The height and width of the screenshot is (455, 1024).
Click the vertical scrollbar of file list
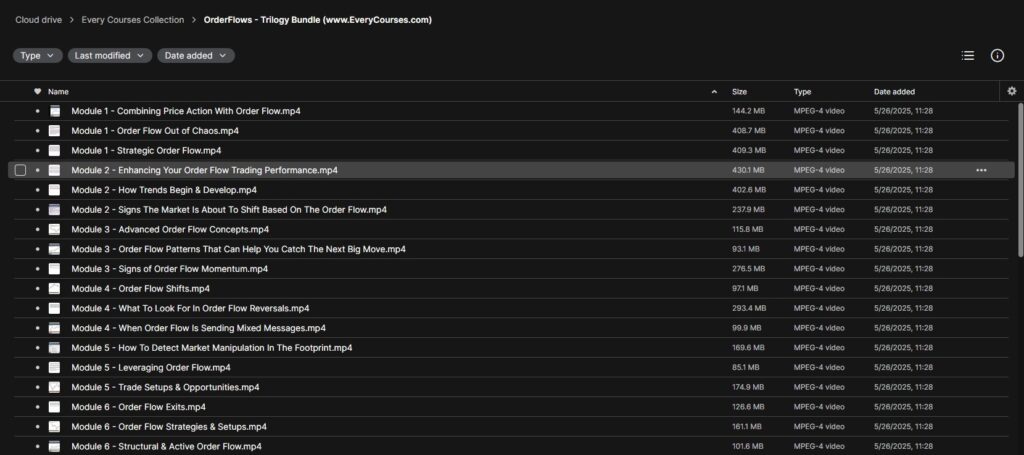[1020, 180]
